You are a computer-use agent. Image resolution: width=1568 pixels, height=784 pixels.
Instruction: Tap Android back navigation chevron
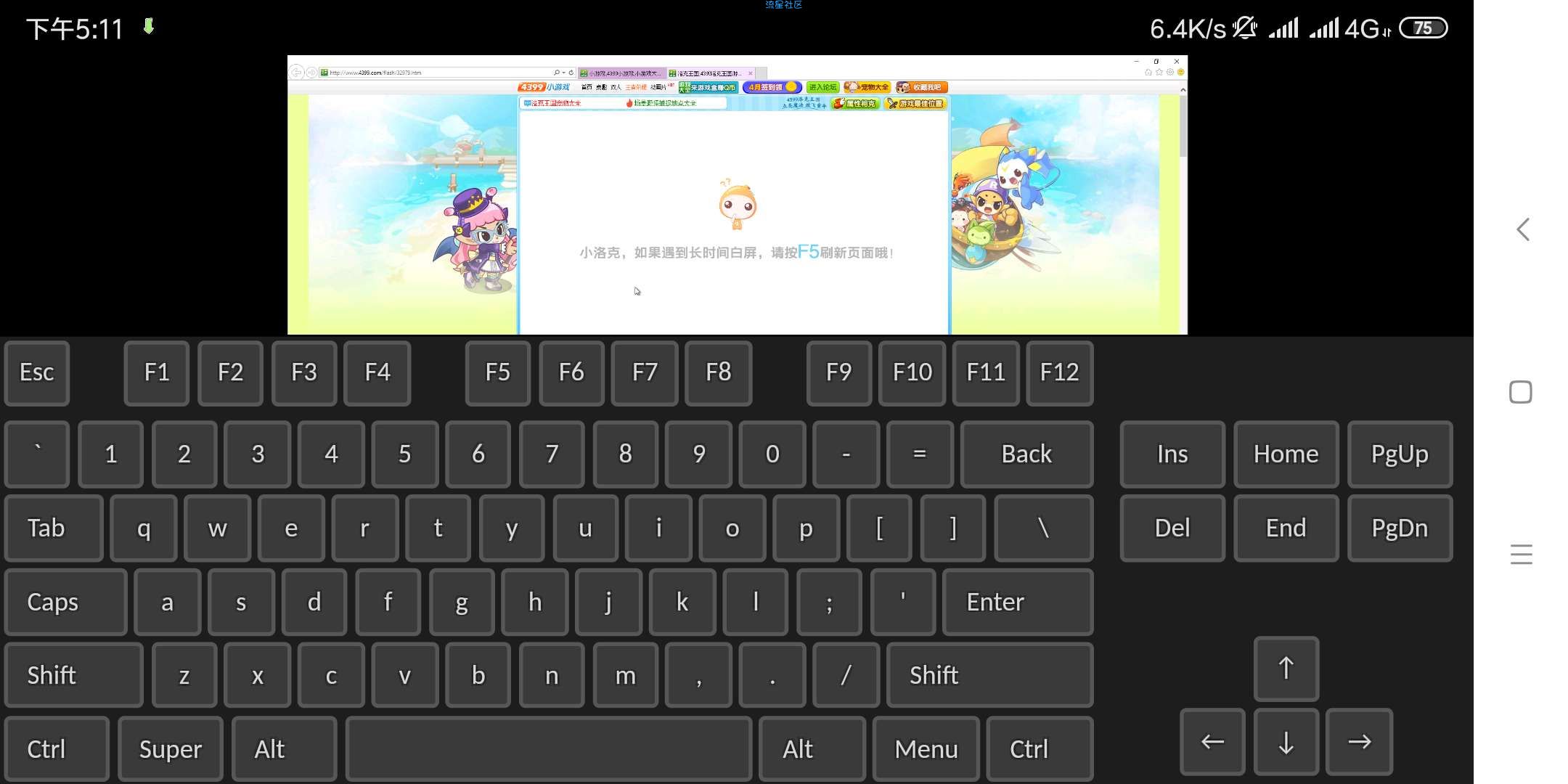coord(1523,229)
